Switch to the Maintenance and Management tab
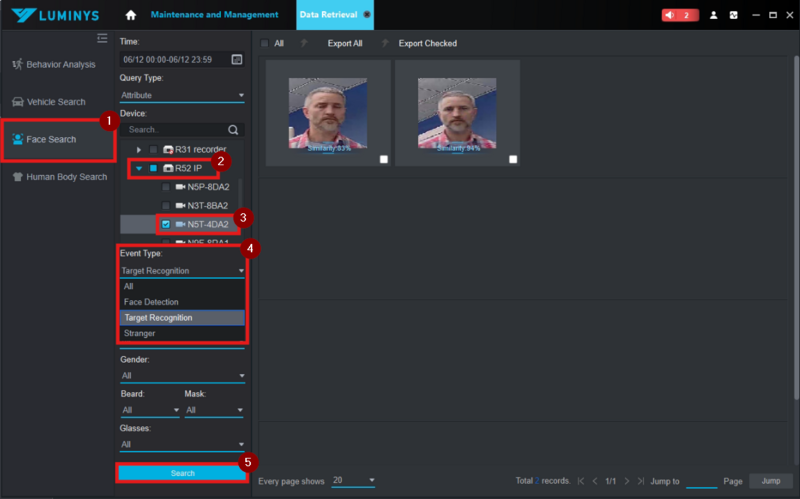800x499 pixels. click(214, 15)
